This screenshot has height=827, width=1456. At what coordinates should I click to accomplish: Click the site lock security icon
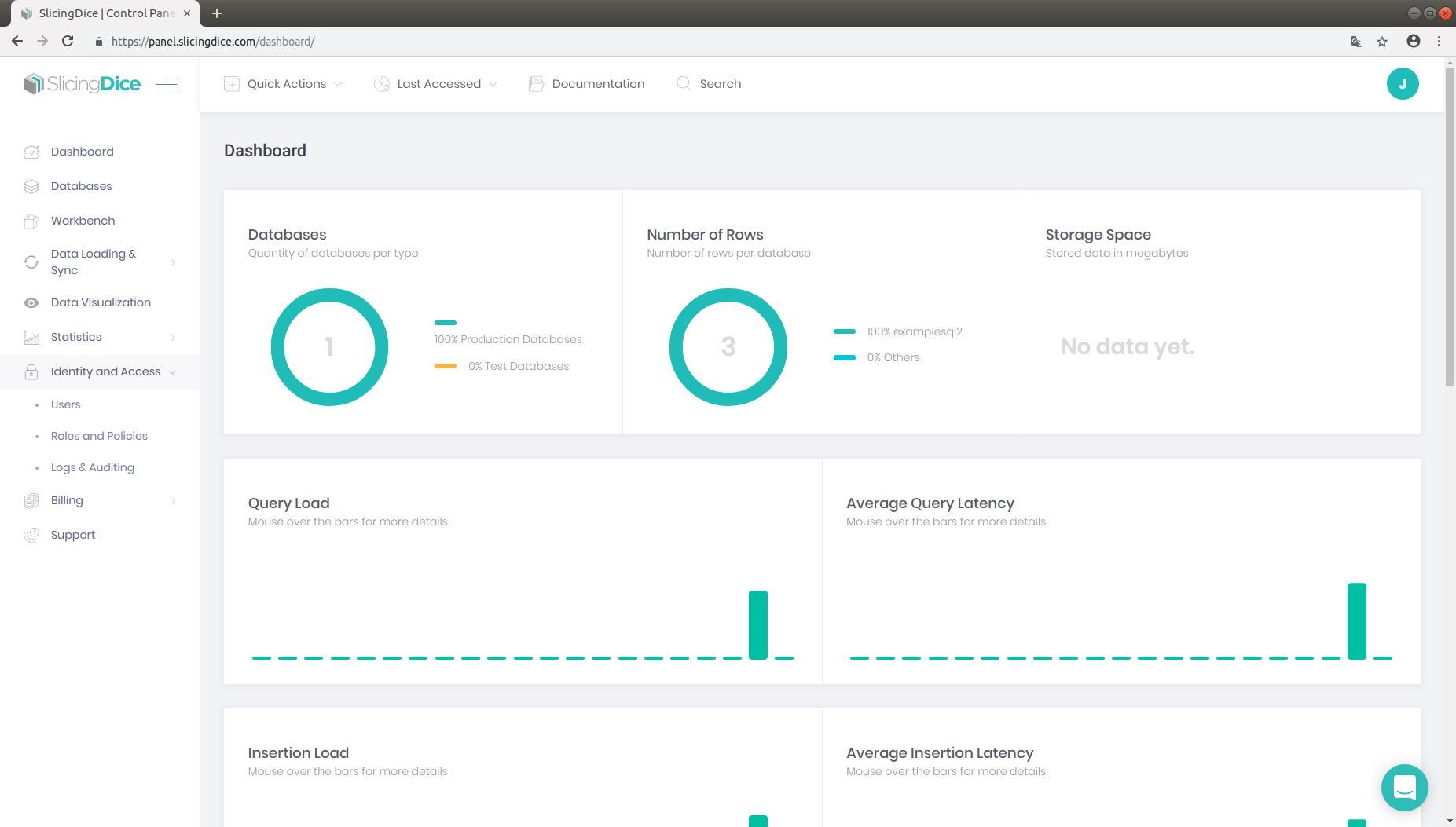coord(98,42)
